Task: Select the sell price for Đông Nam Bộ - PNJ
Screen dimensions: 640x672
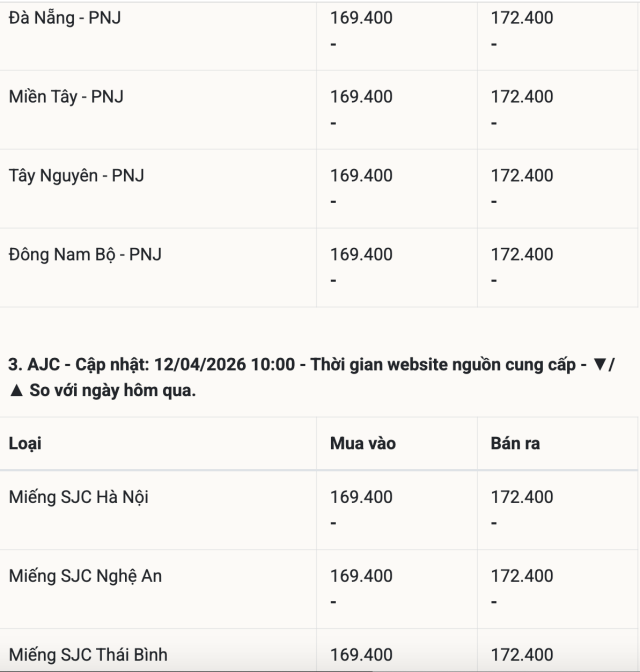Action: pos(521,255)
